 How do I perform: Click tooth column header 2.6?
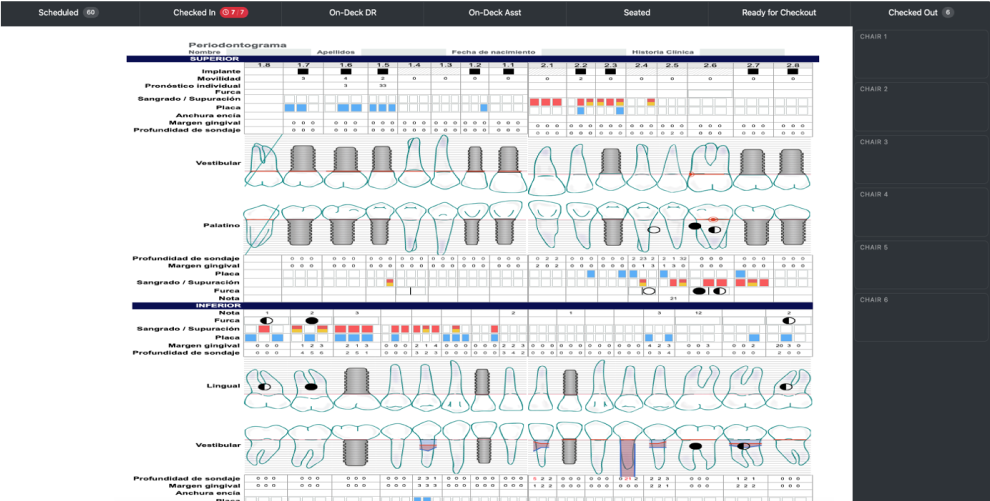coord(710,65)
